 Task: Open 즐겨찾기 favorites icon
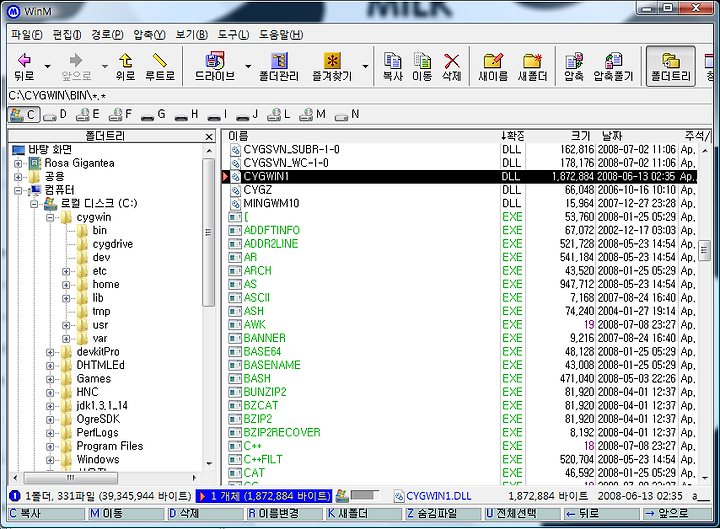332,67
